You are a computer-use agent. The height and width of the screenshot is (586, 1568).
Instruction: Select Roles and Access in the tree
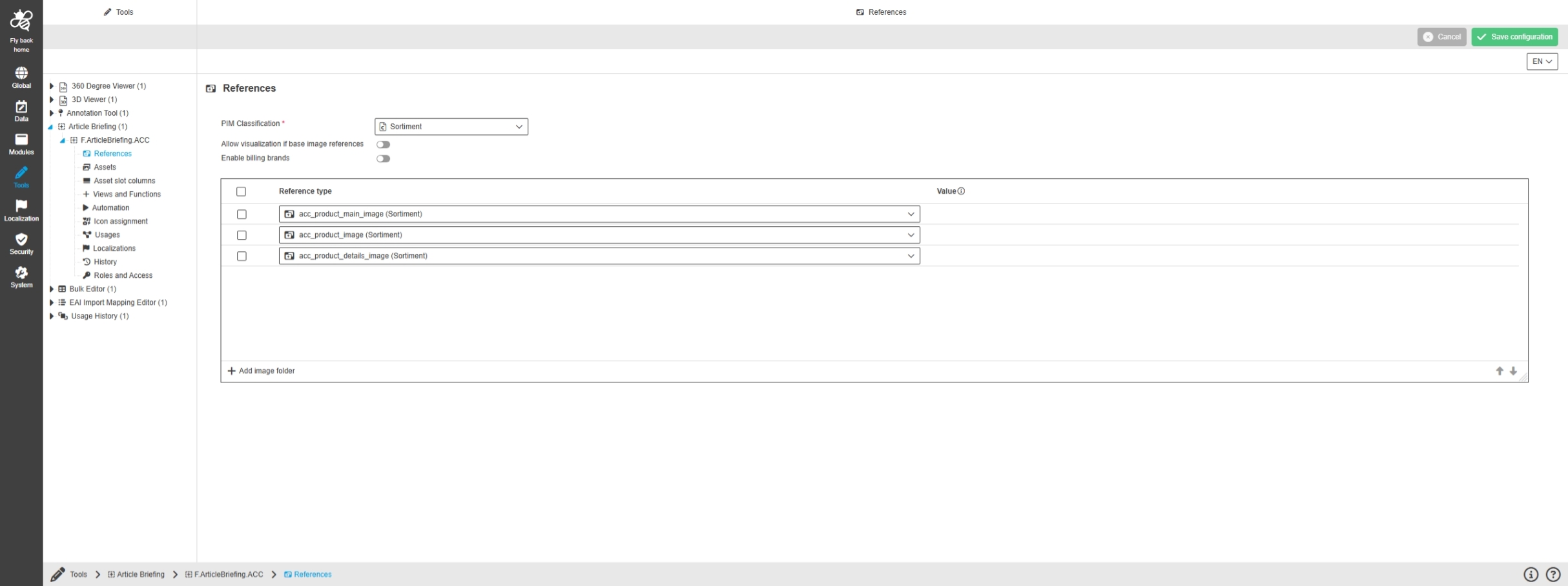pyautogui.click(x=123, y=276)
